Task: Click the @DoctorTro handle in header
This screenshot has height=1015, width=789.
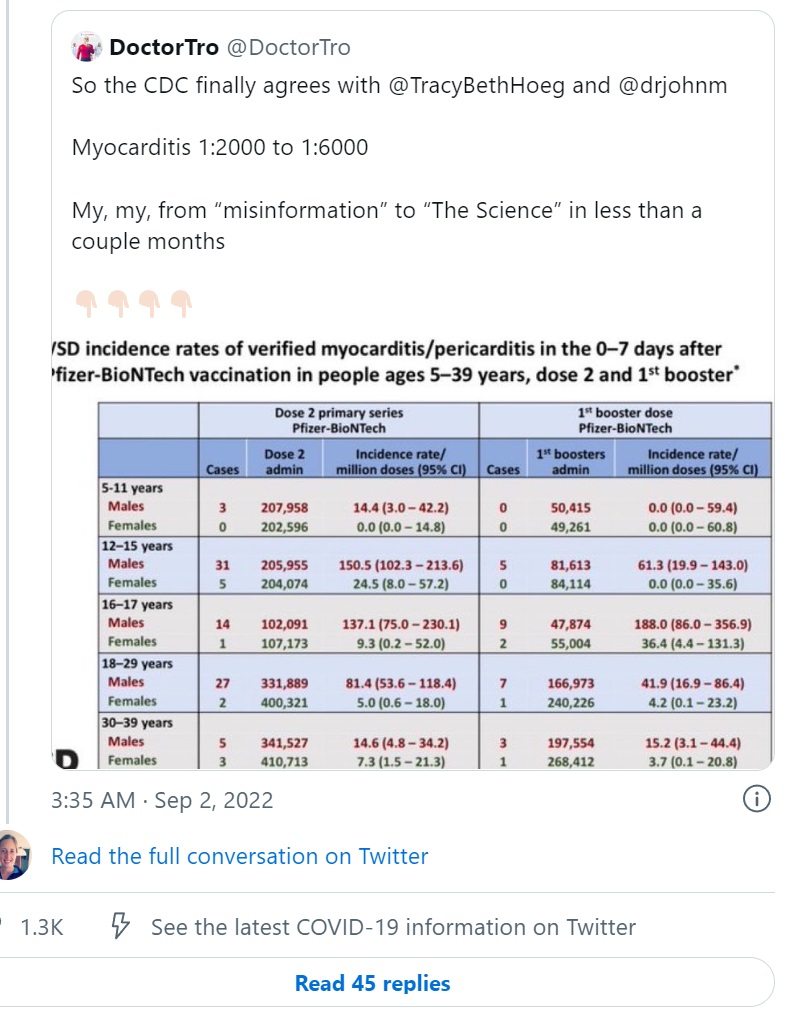Action: click(289, 48)
